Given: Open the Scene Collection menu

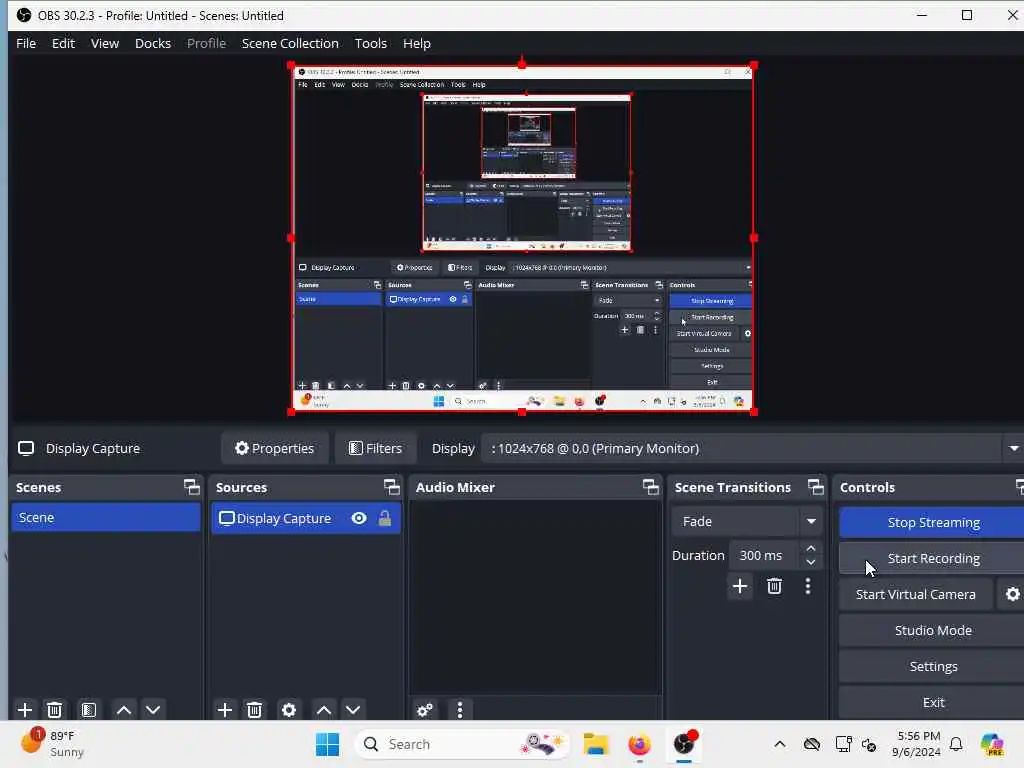Looking at the screenshot, I should pos(290,43).
